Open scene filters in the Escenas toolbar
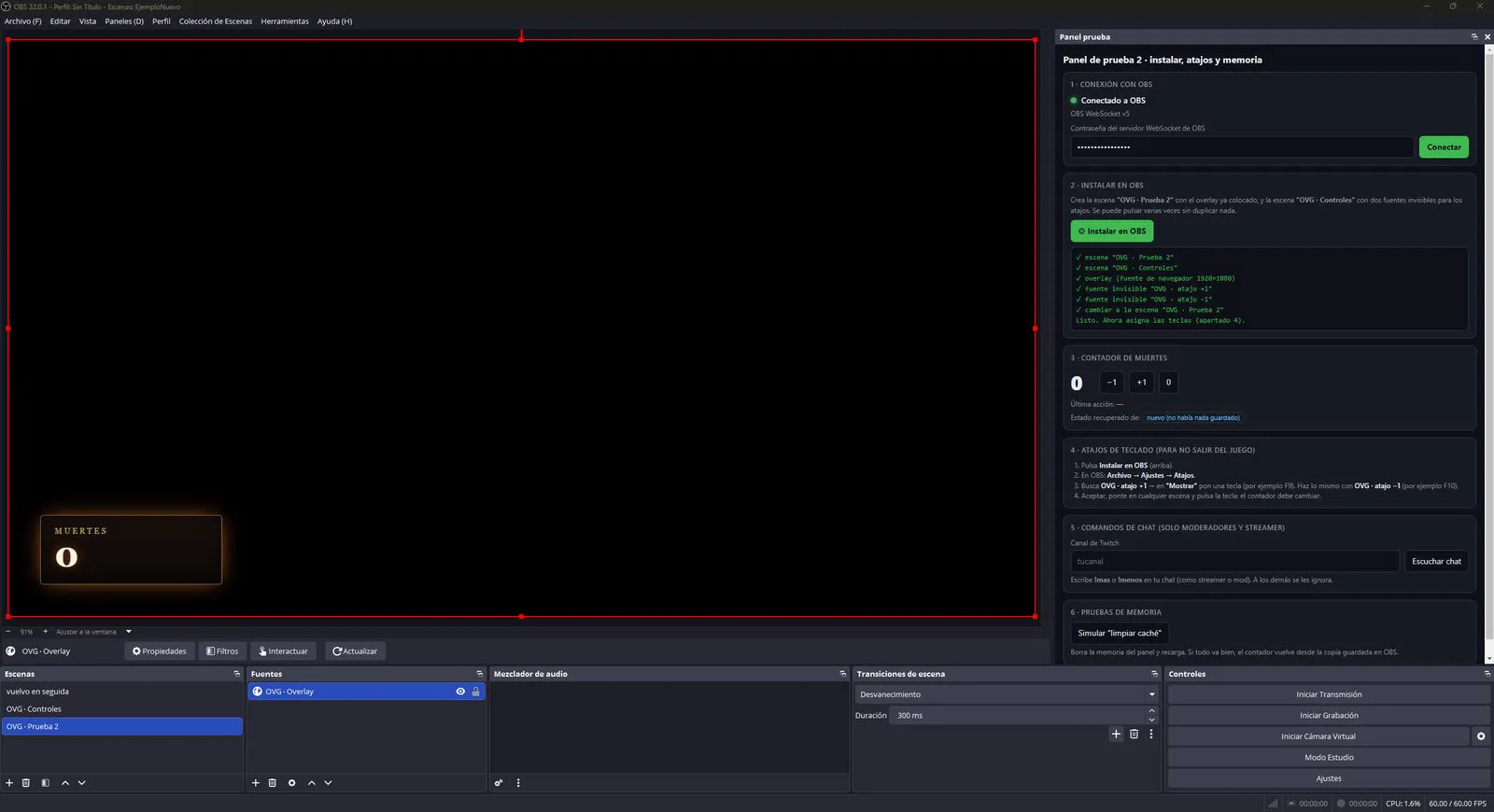 [x=45, y=783]
